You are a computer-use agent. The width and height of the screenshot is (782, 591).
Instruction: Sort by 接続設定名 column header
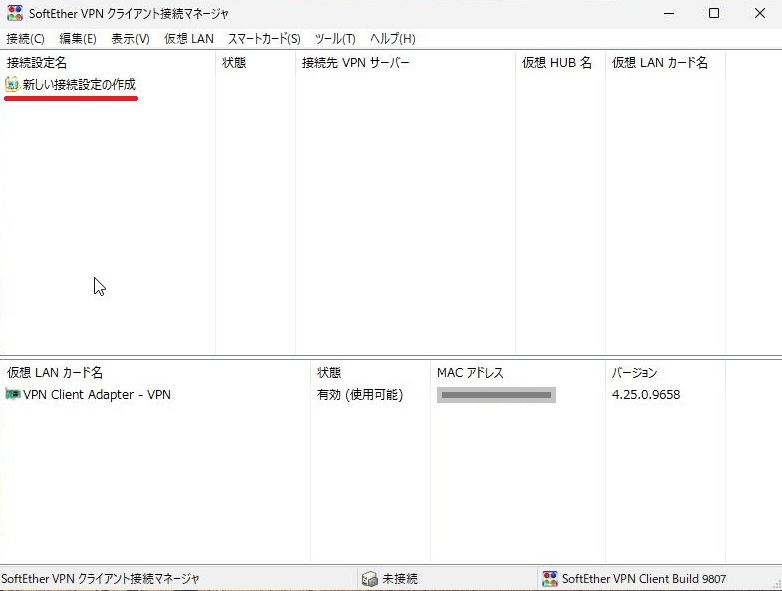click(109, 63)
